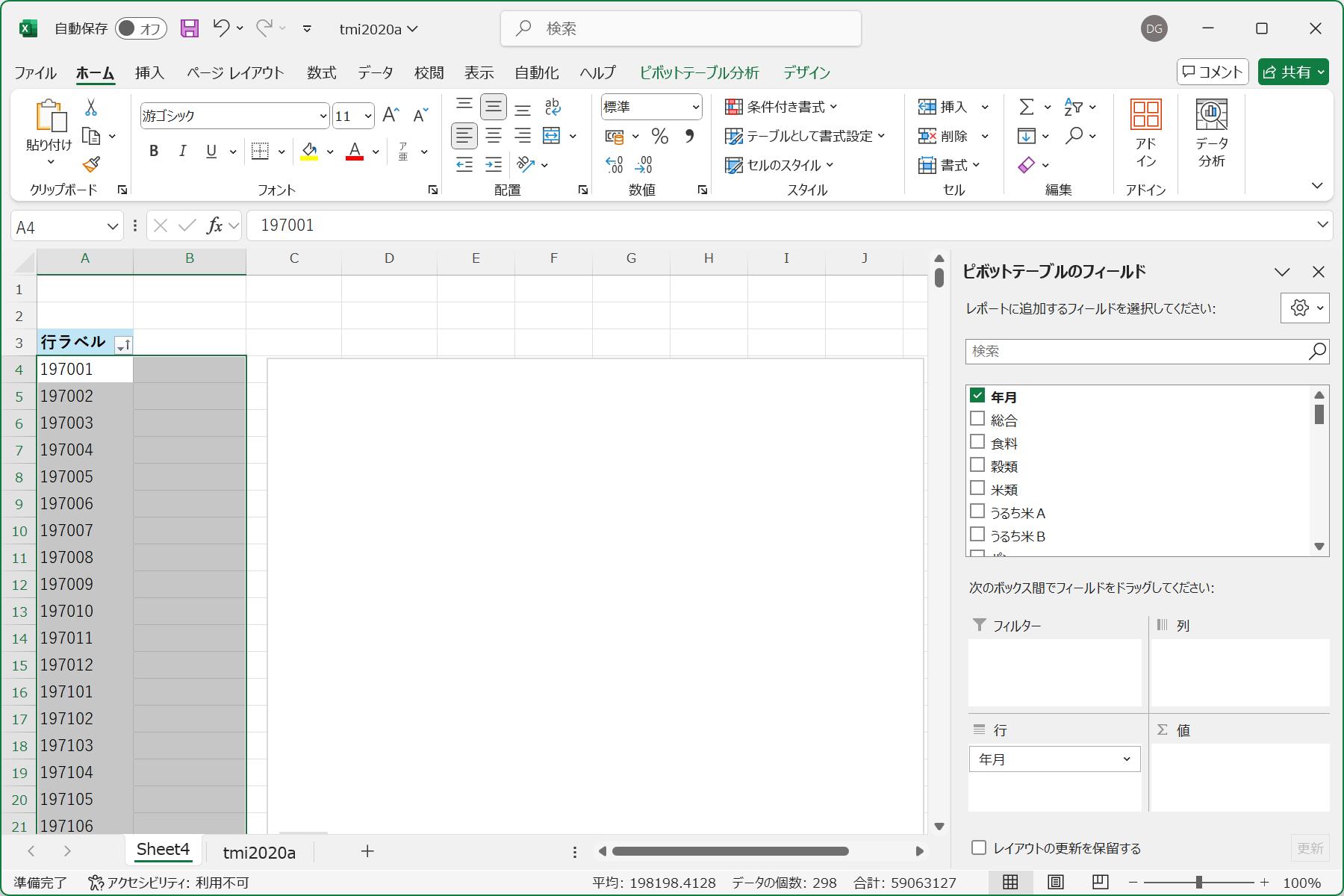Viewport: 1344px width, 896px height.
Task: Click the Cut scissors icon
Action: 91,108
